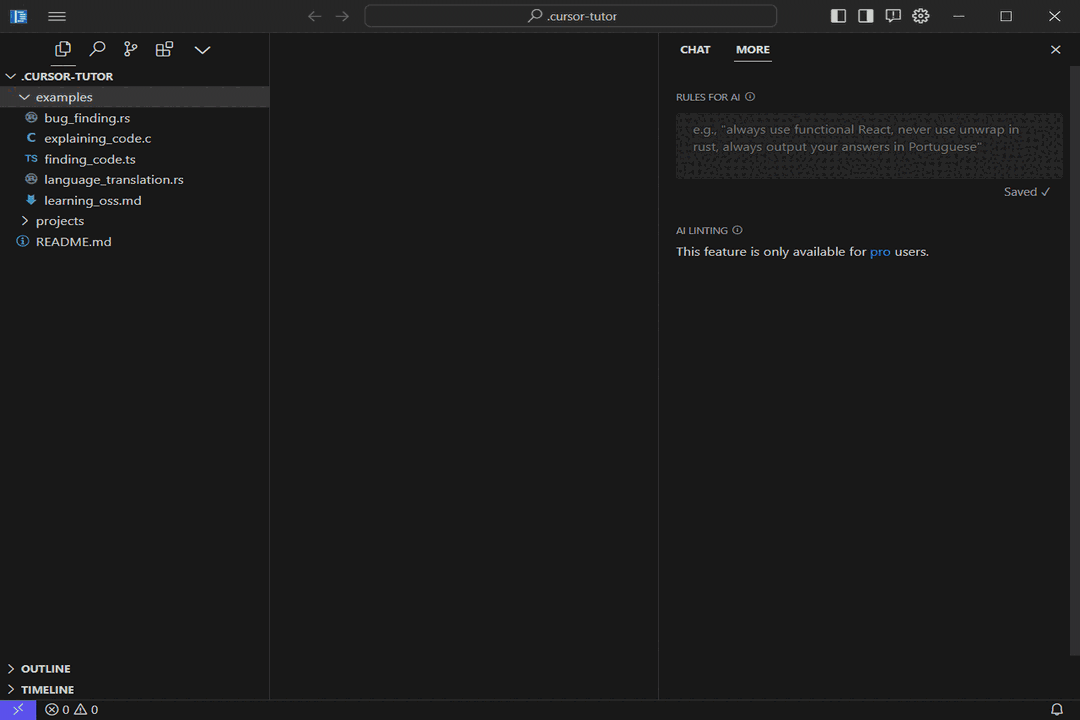Screen dimensions: 1080x720
Task: Open the bug_finding.rs file
Action: coord(85,117)
